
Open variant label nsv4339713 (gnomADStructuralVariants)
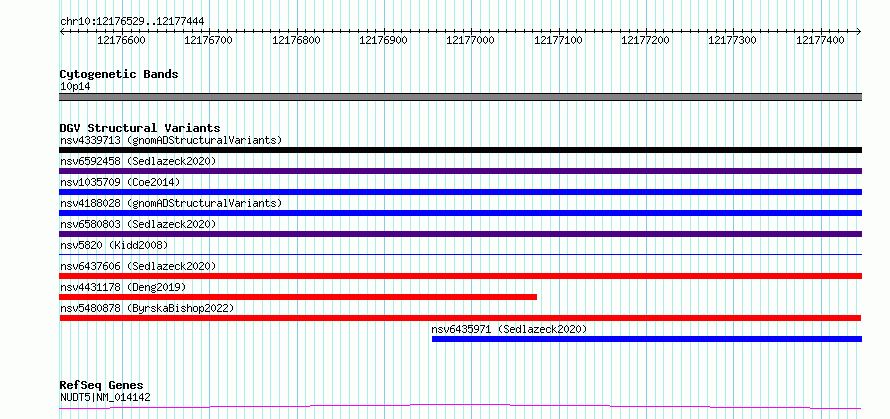coord(171,140)
